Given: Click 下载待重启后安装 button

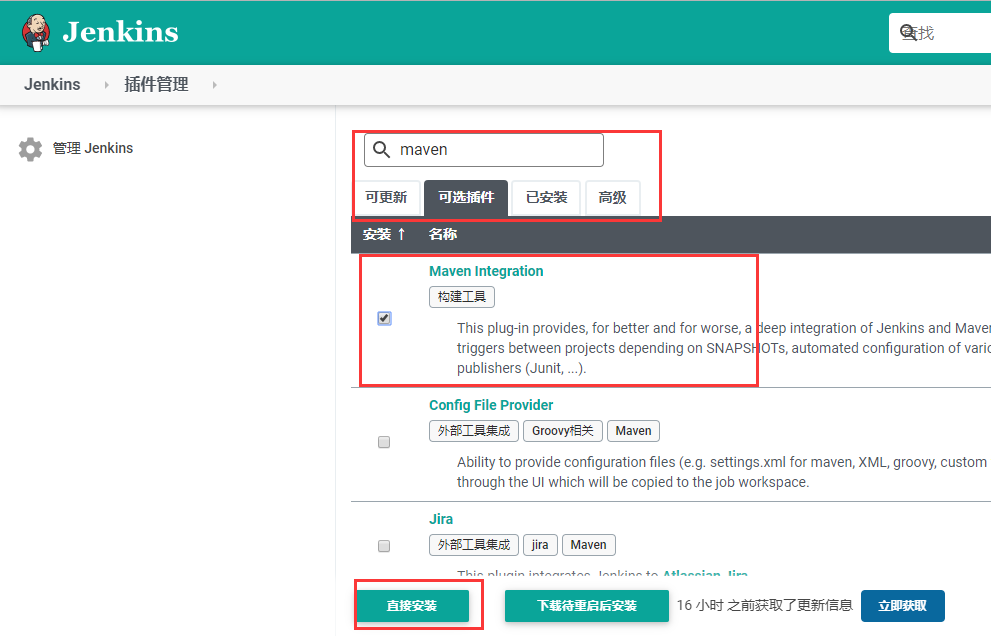Looking at the screenshot, I should 587,606.
